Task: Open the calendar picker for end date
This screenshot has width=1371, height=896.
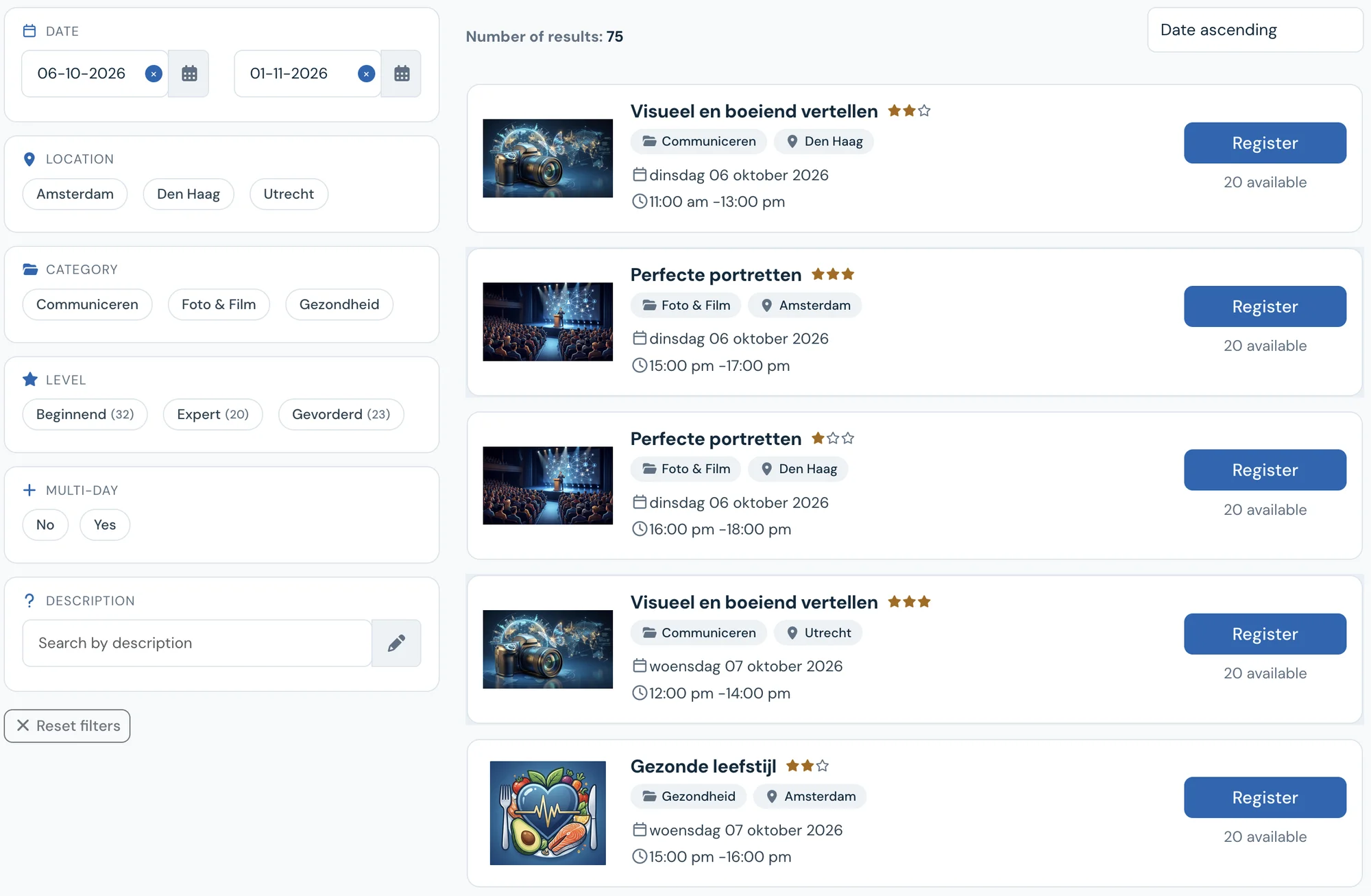Action: tap(402, 73)
